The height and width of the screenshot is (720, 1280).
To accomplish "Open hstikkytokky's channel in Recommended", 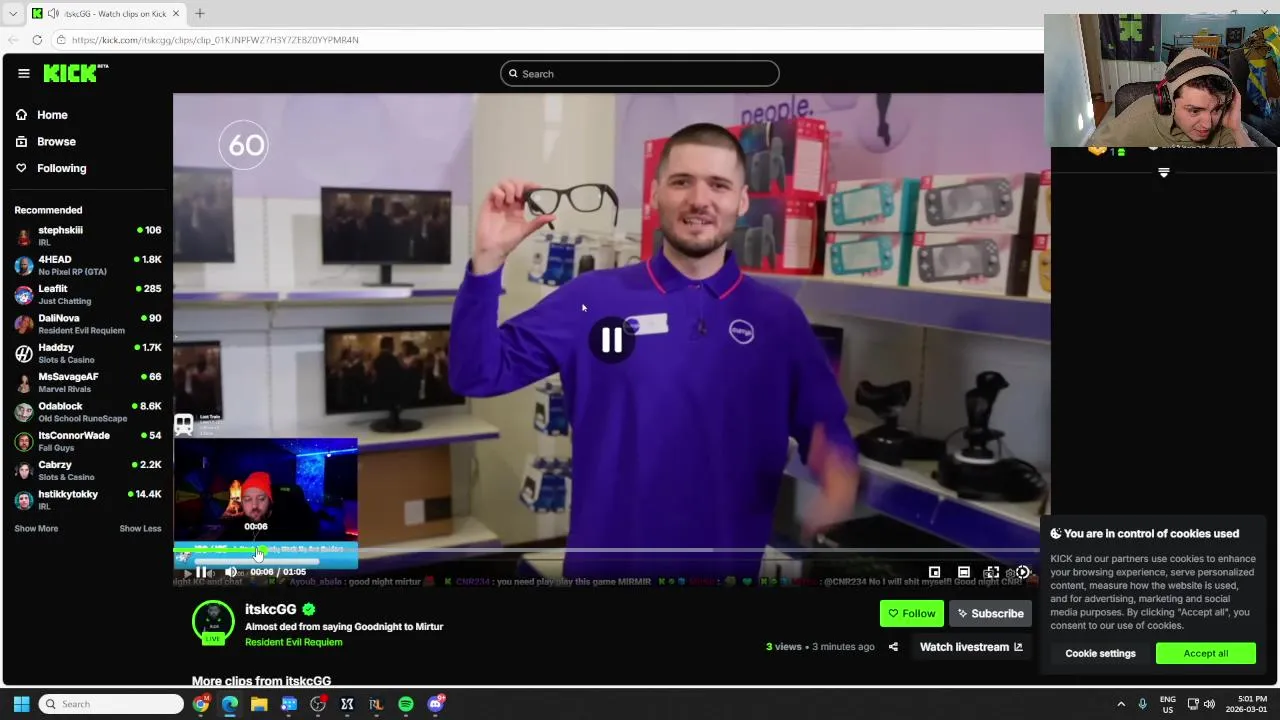I will [x=88, y=500].
